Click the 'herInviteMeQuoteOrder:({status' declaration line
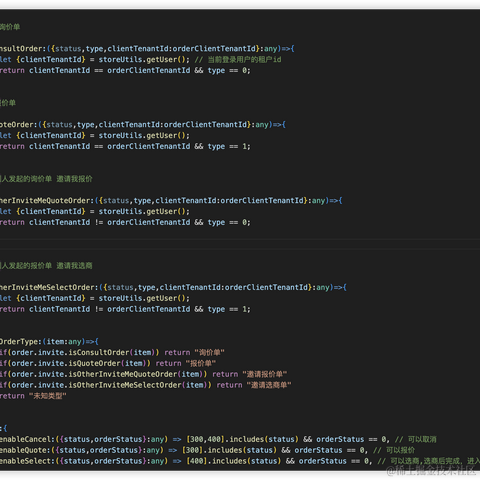 [171, 201]
